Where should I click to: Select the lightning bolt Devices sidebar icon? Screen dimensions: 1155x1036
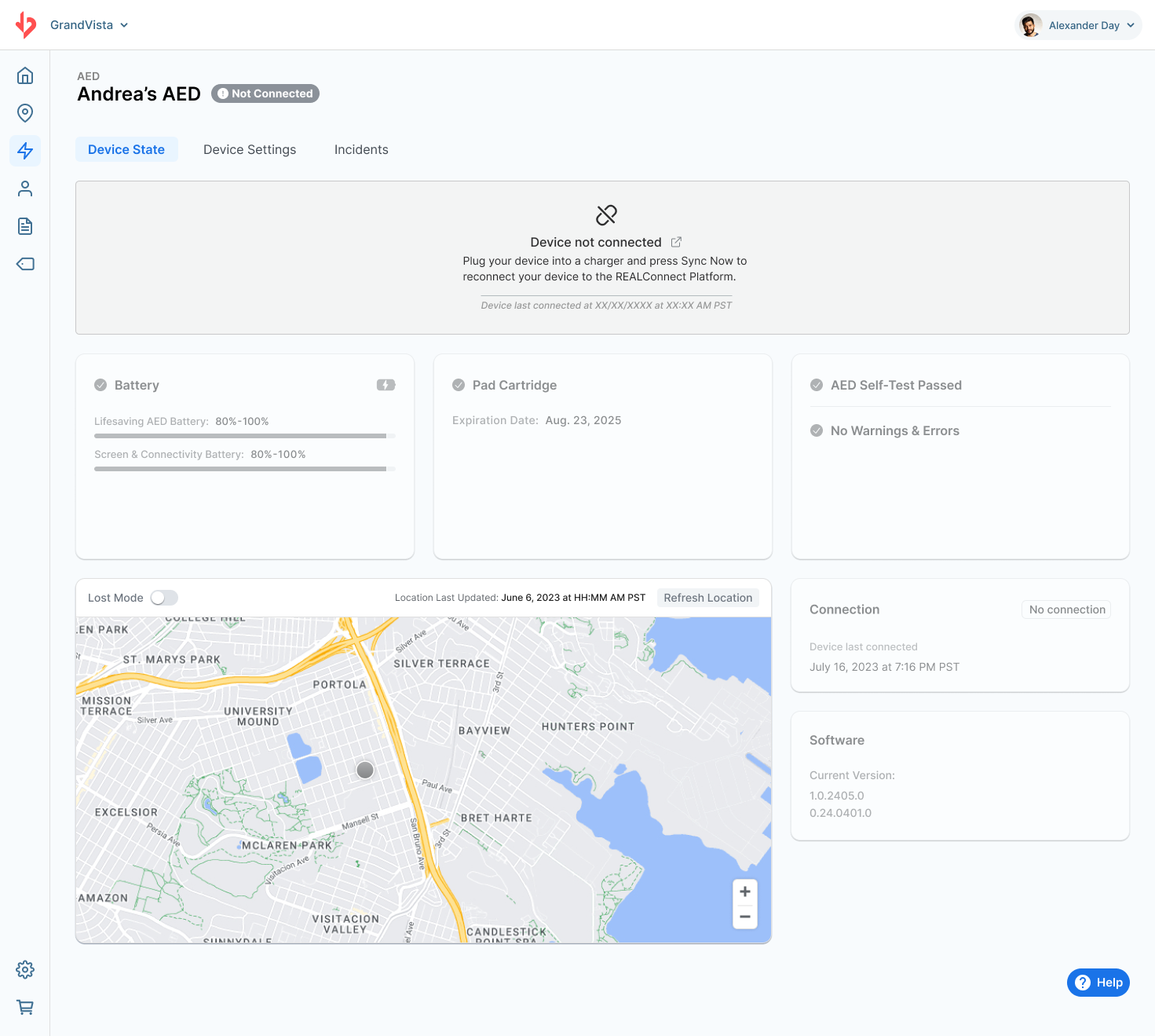(x=25, y=151)
